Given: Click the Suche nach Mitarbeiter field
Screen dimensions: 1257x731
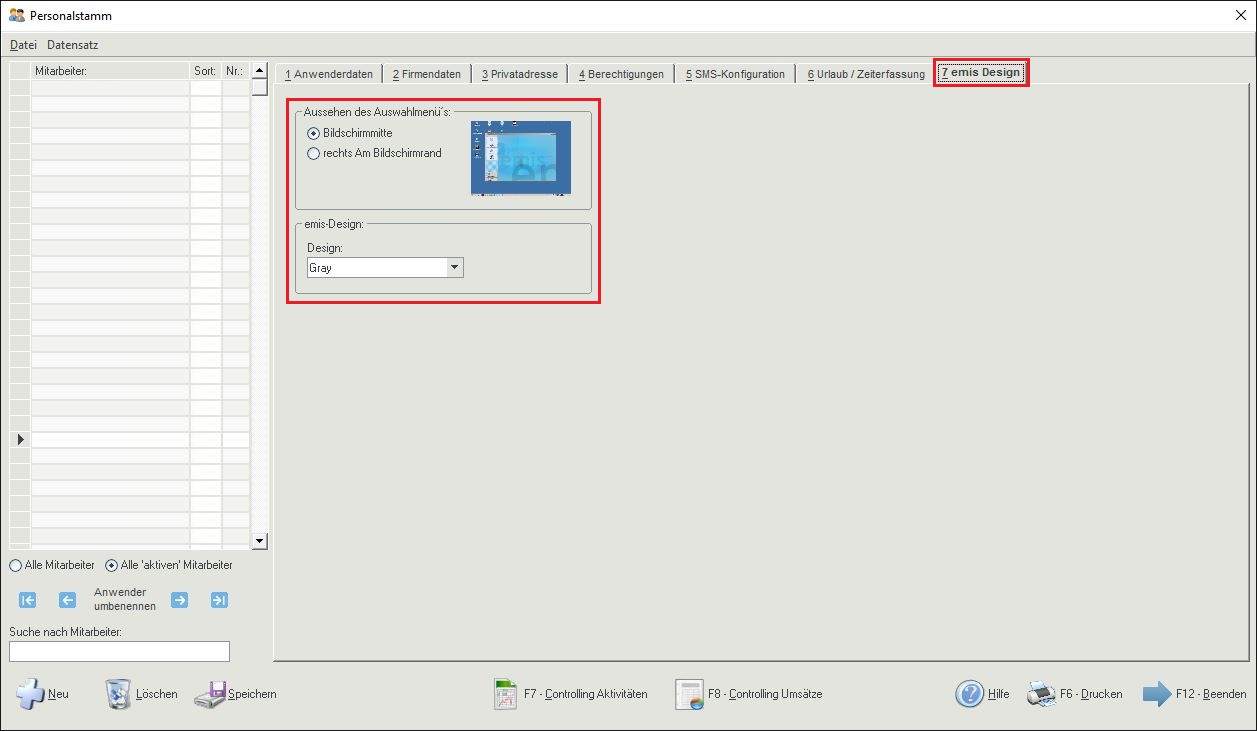Looking at the screenshot, I should point(119,651).
